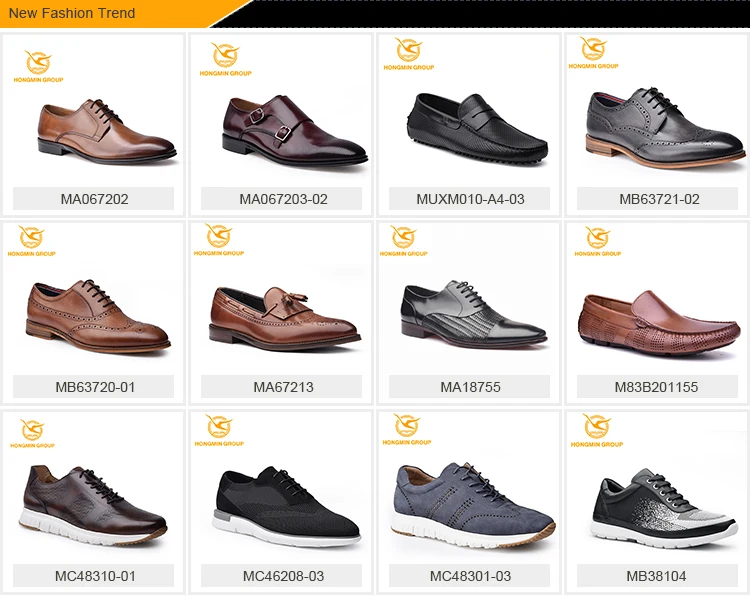Click the MUXM010-A4-03 model label
The width and height of the screenshot is (750, 608).
tap(470, 199)
